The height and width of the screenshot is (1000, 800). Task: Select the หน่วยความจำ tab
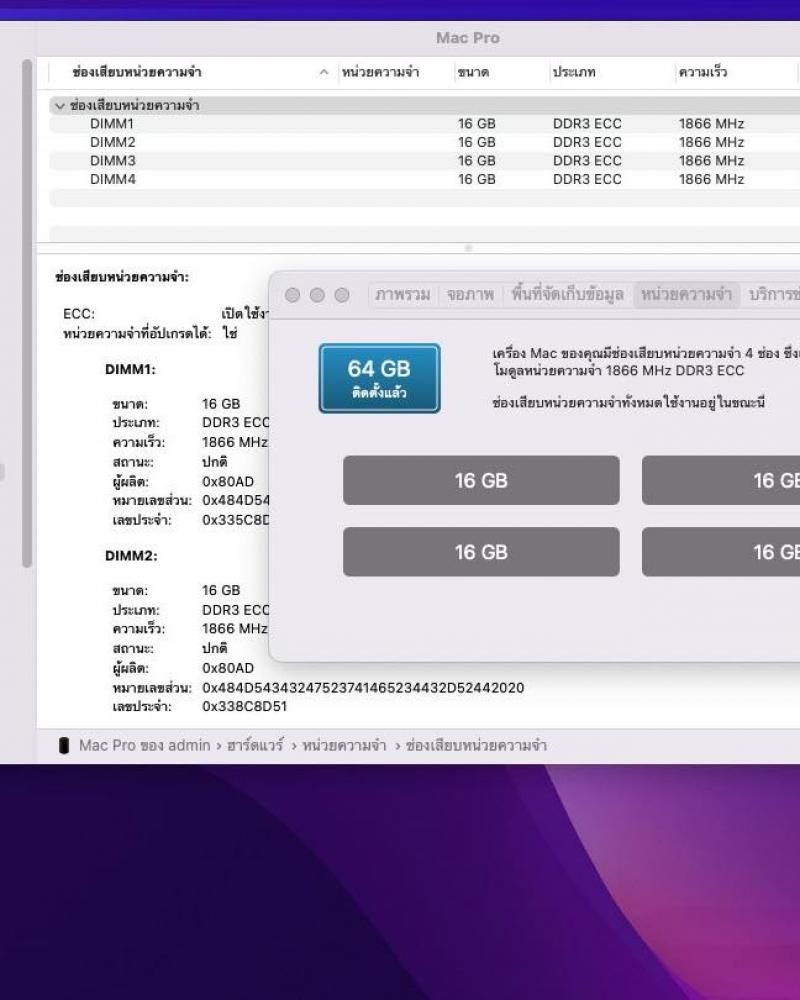[686, 295]
